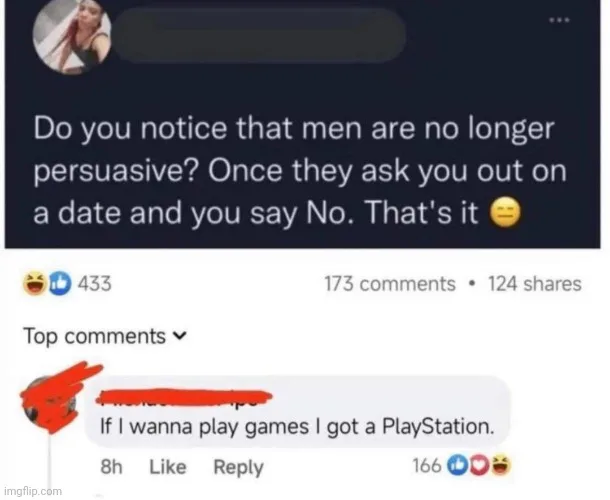
Task: Open the three-dot post options menu
Action: tap(559, 19)
